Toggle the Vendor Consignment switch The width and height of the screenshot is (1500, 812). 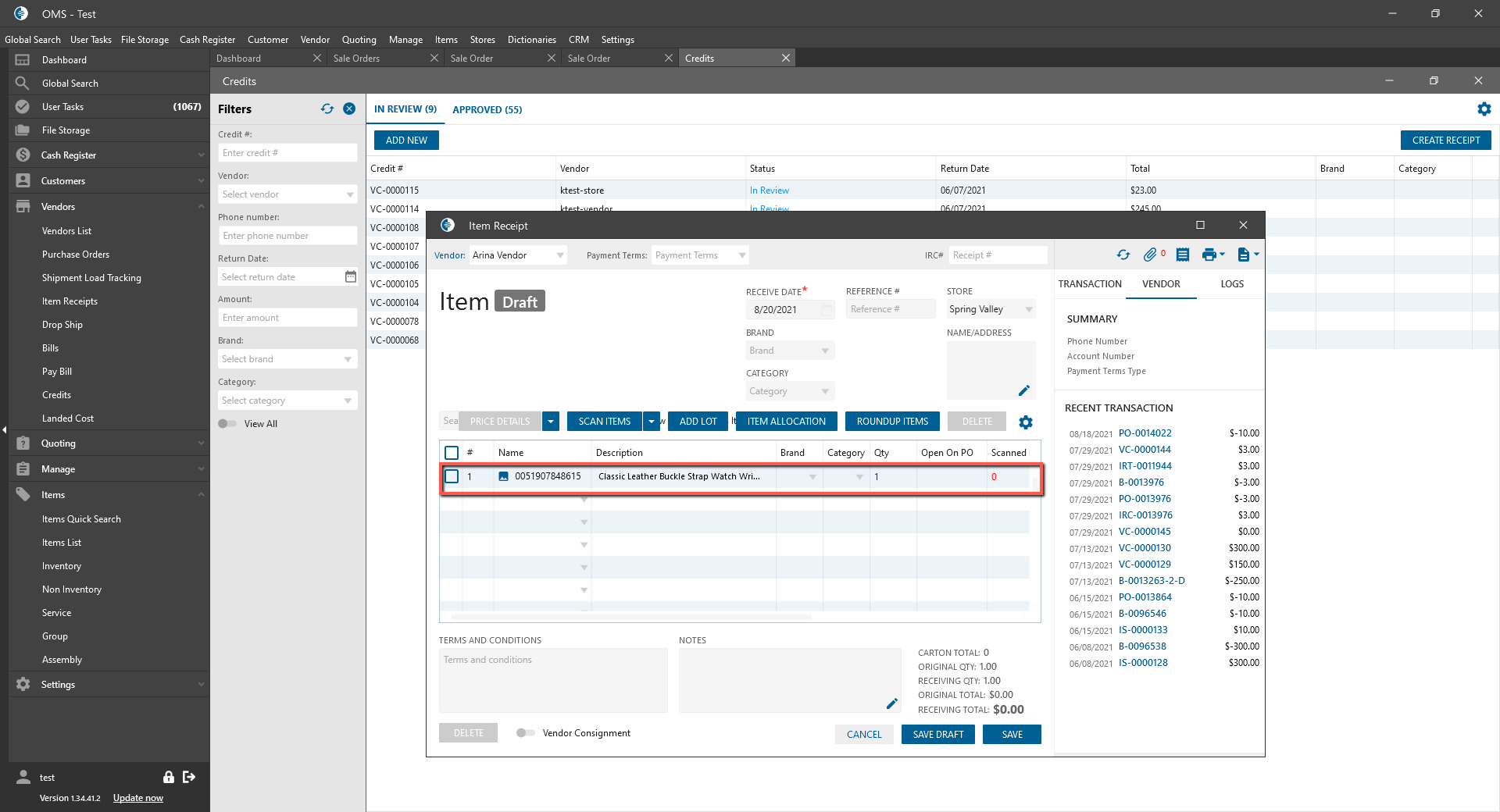[525, 733]
